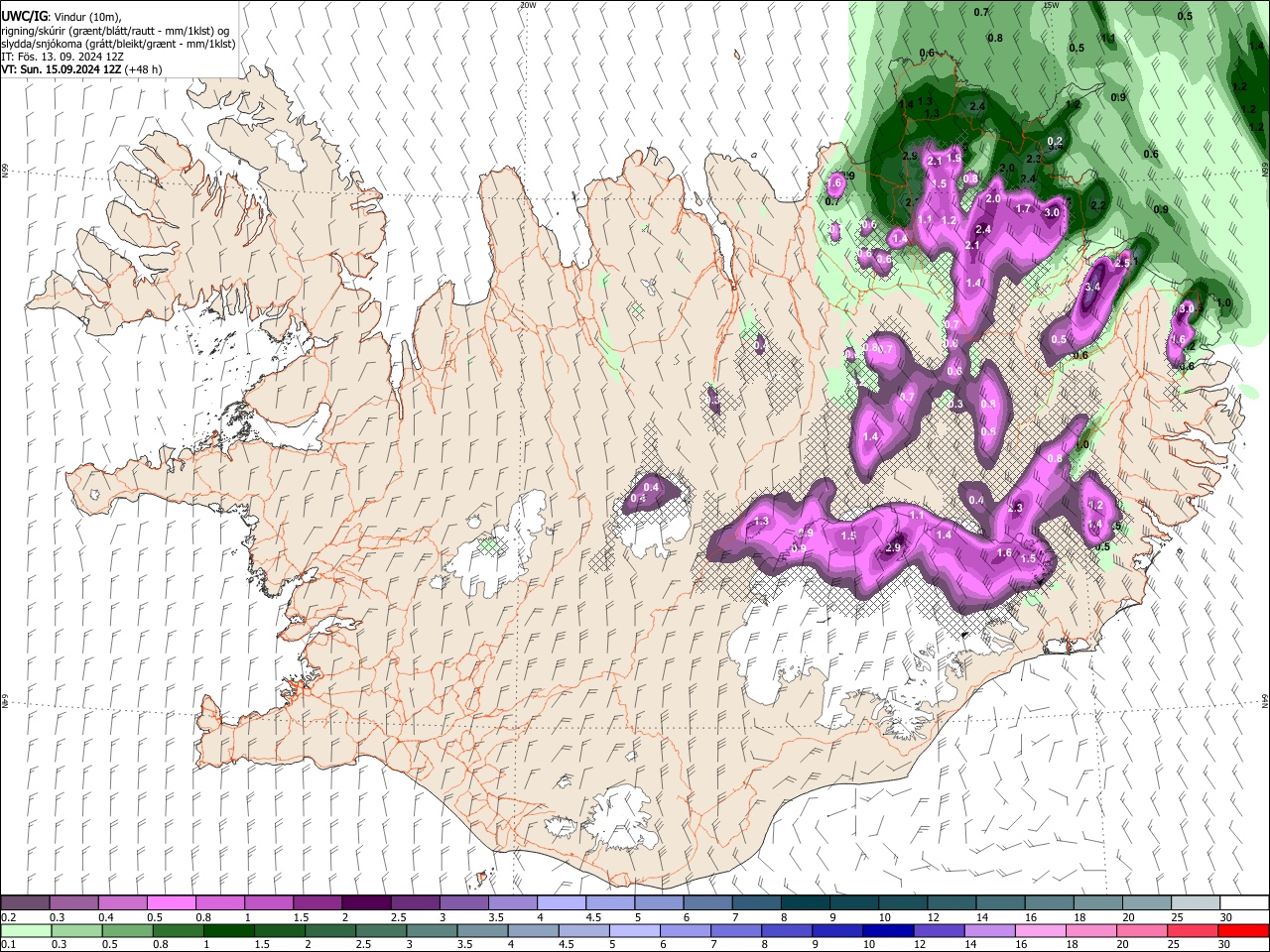Select rain scale swatch between 0.1 and 0.3
1270x952 pixels.
[26, 930]
